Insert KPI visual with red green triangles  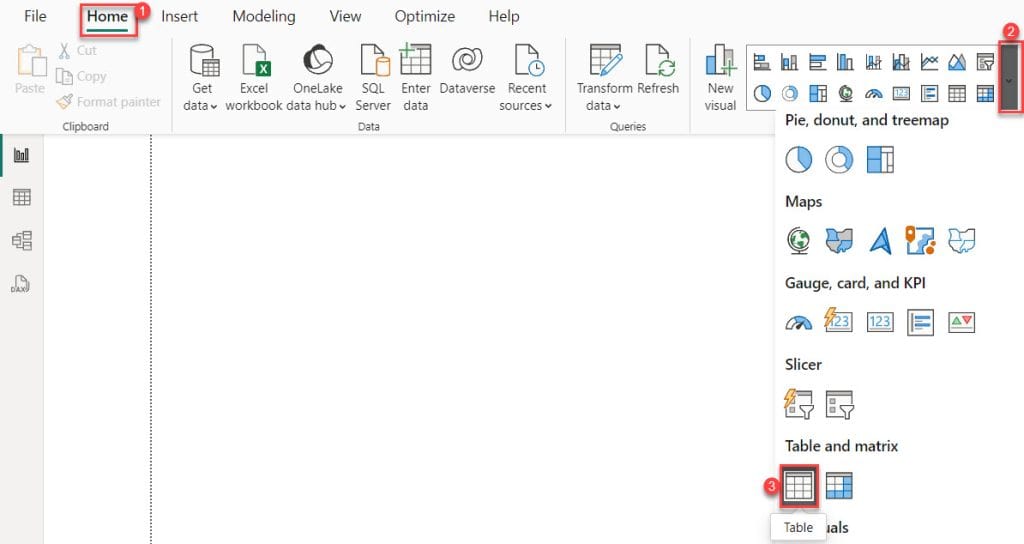961,322
